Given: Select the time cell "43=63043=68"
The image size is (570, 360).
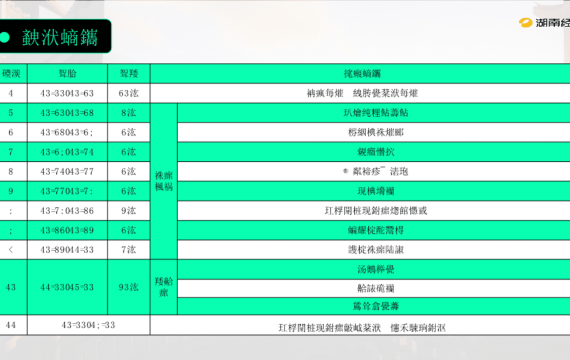Looking at the screenshot, I should [67, 113].
